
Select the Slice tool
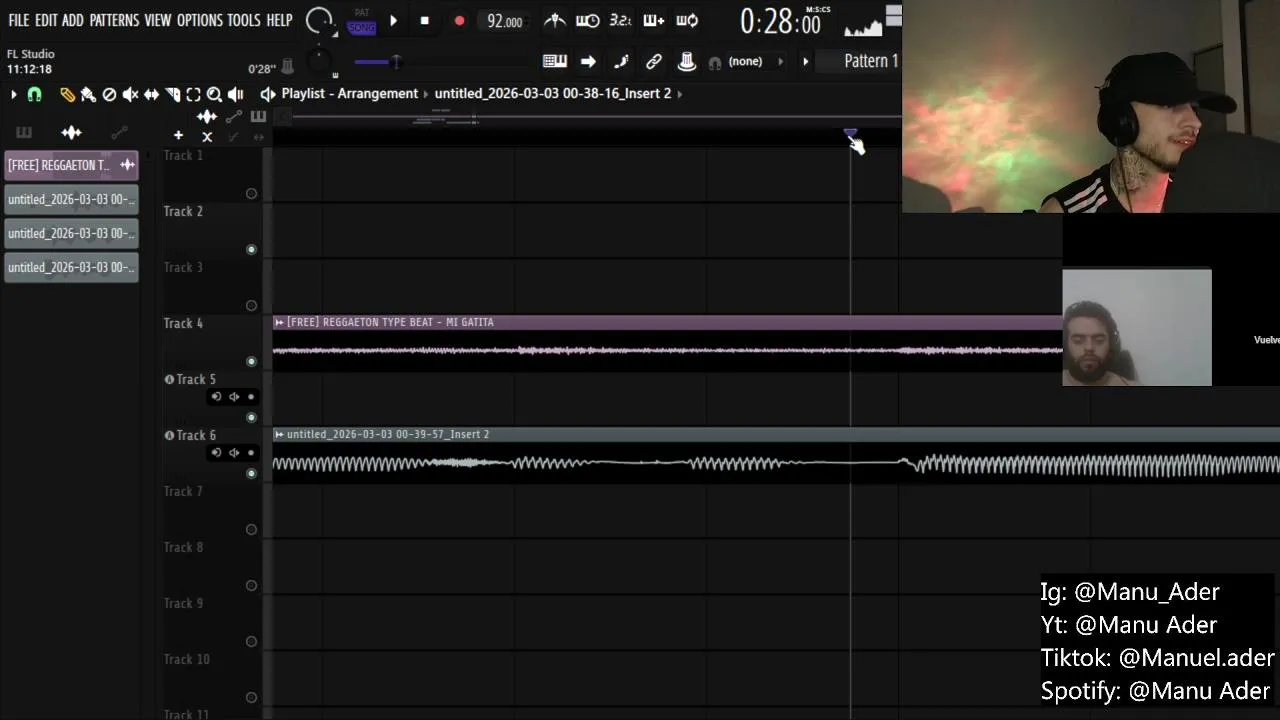pos(172,94)
